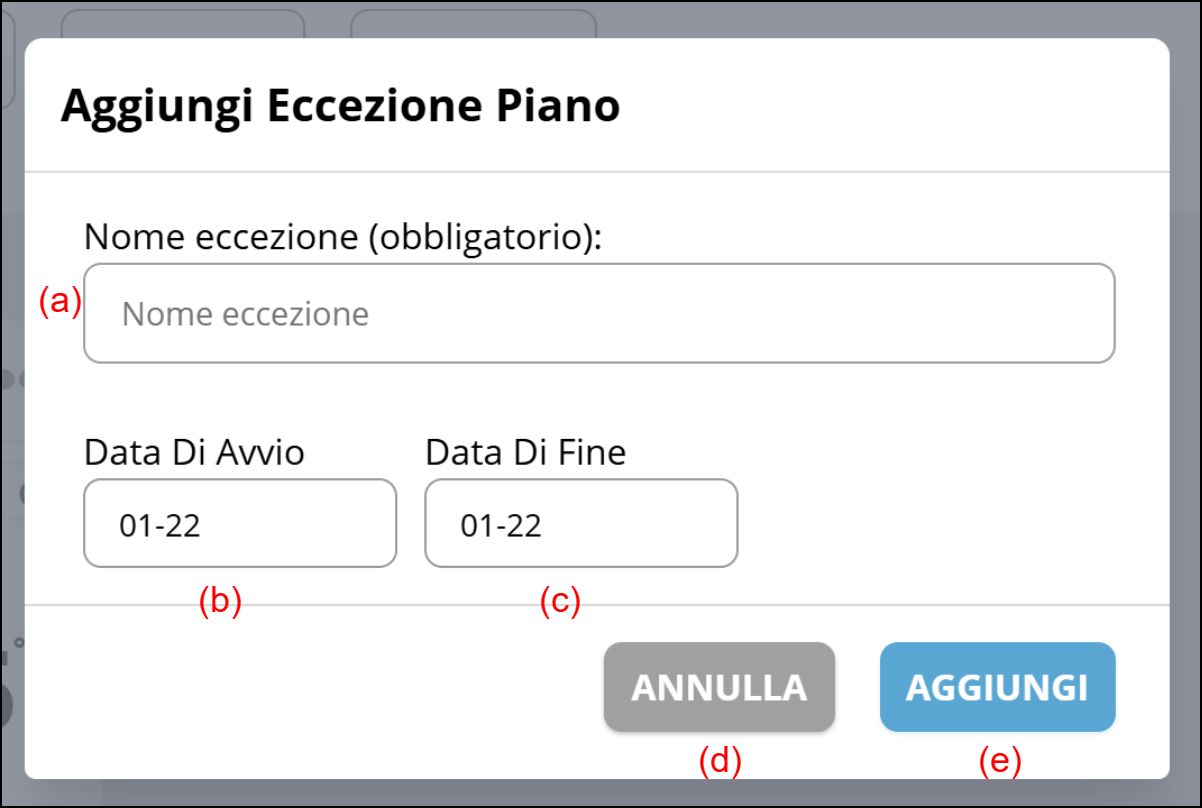Open the Data Di Fine date field
This screenshot has height=808, width=1202.
click(x=581, y=524)
